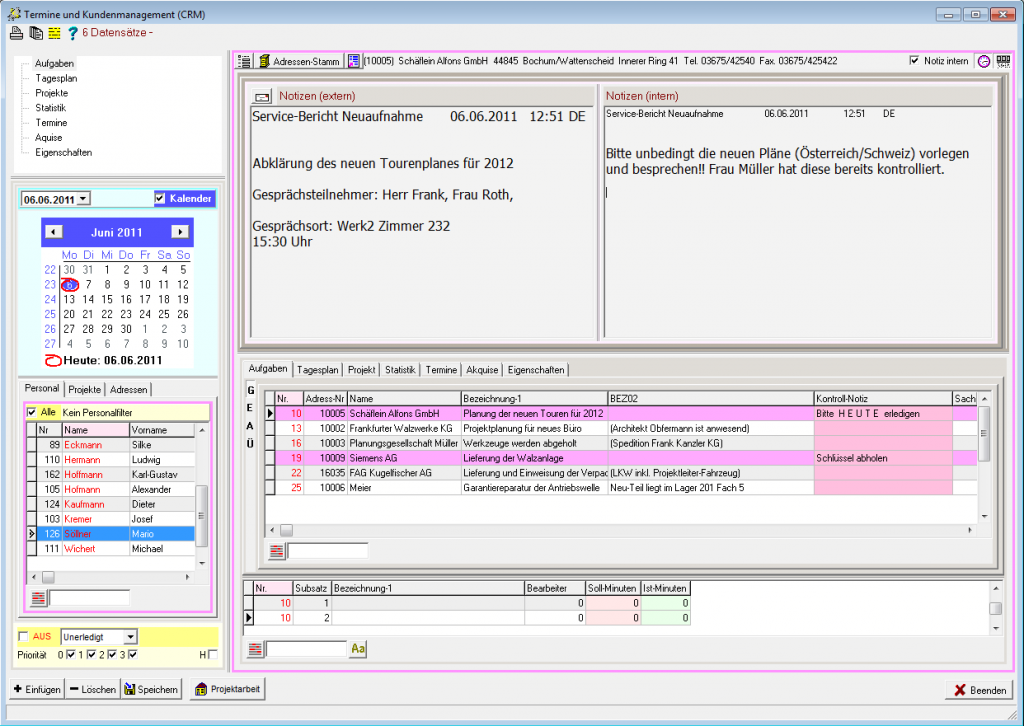Save with the Speichern button
Screen dimensions: 1024x726
(x=151, y=689)
